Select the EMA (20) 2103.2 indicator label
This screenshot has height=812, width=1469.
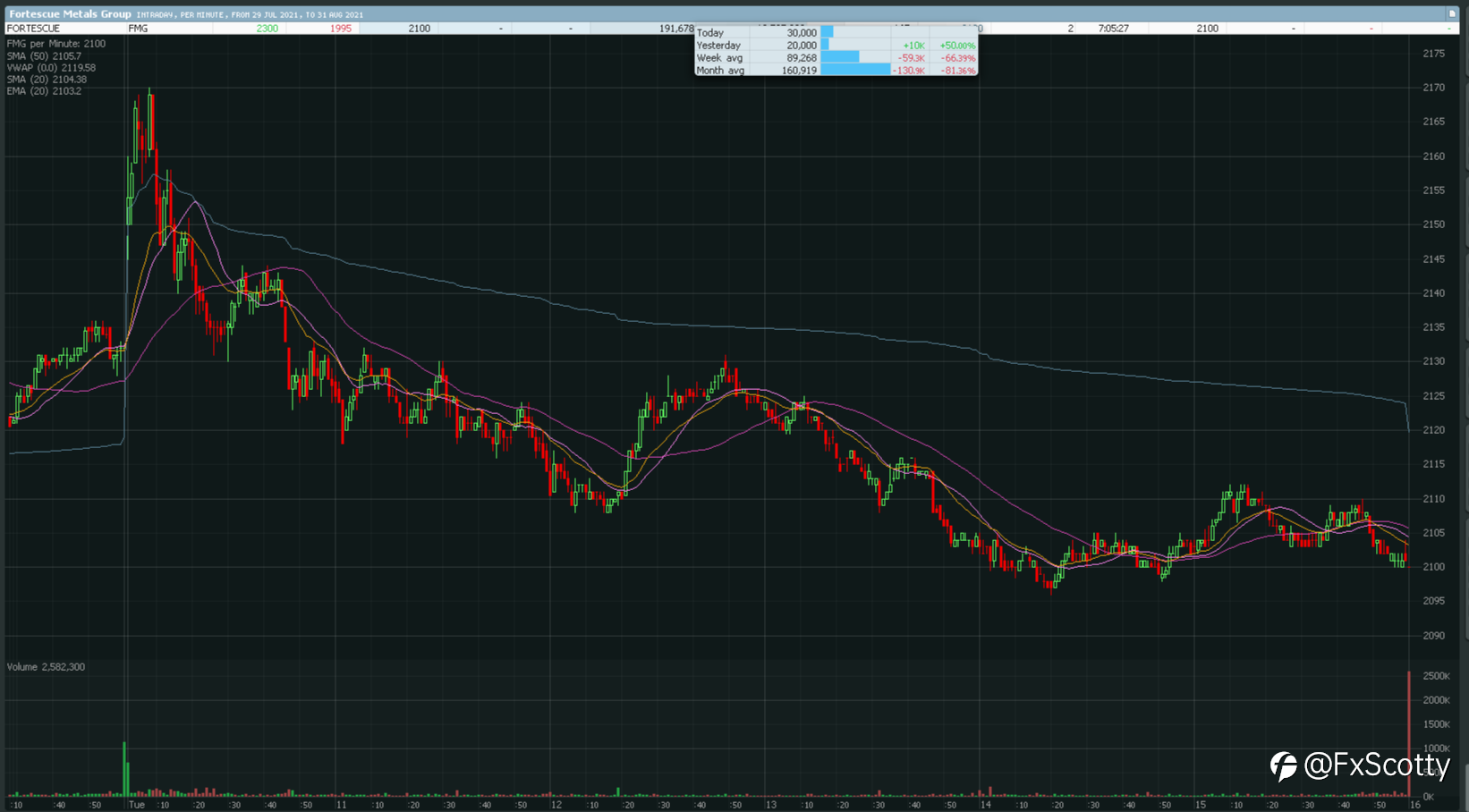(x=44, y=91)
